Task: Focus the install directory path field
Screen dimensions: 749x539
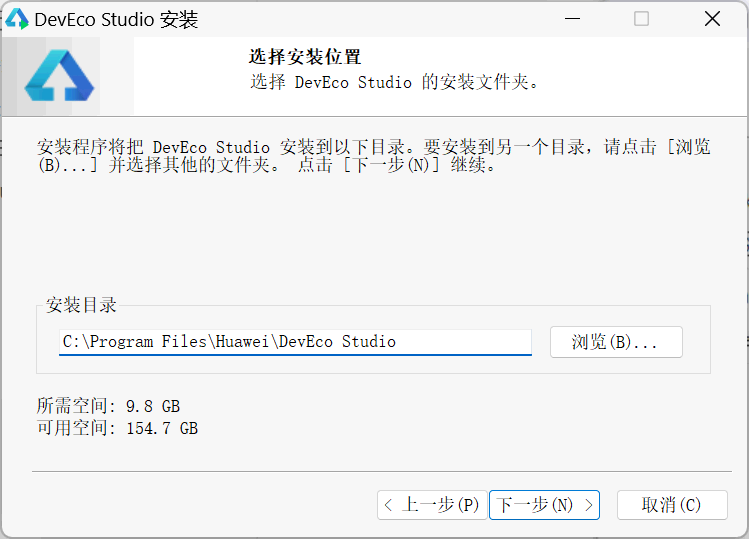Action: coord(295,342)
